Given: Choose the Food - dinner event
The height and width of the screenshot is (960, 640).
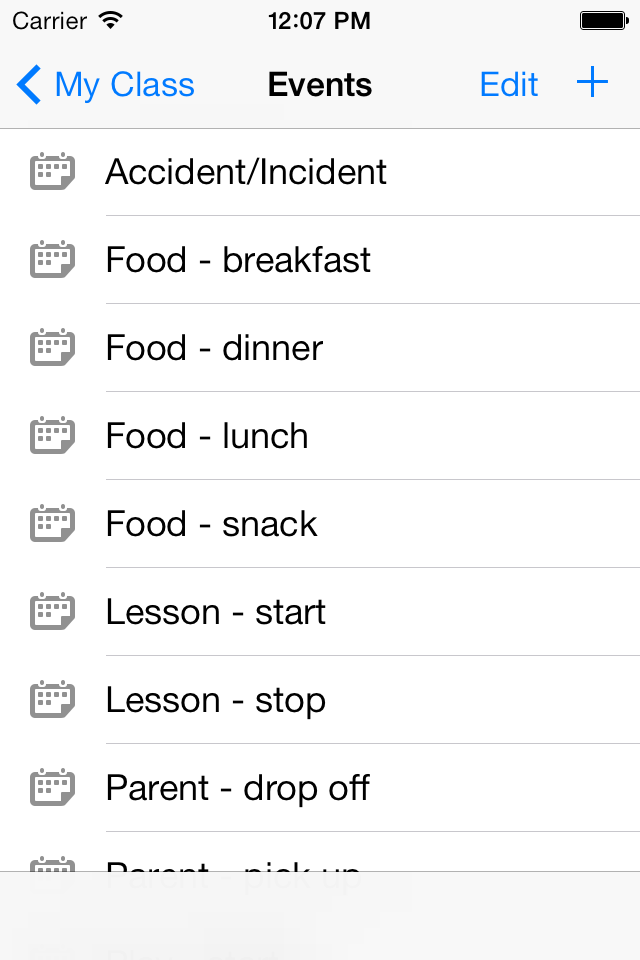Looking at the screenshot, I should point(320,348).
